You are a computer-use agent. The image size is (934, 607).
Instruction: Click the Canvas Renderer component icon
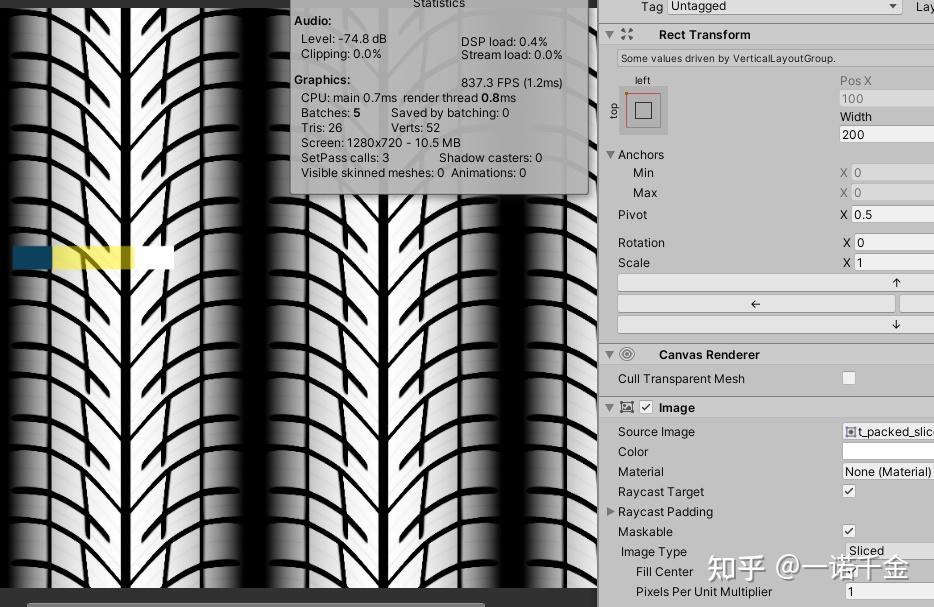pos(626,354)
